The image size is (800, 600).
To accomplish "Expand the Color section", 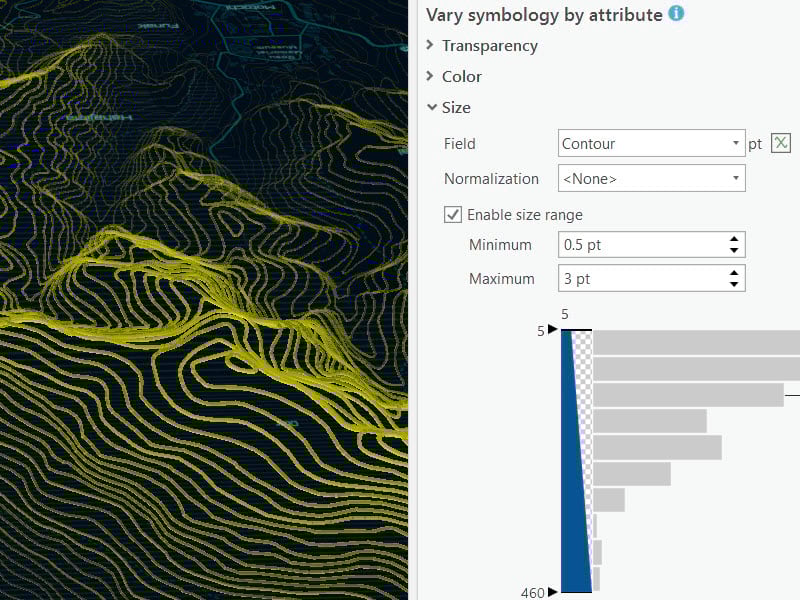I will click(x=431, y=77).
